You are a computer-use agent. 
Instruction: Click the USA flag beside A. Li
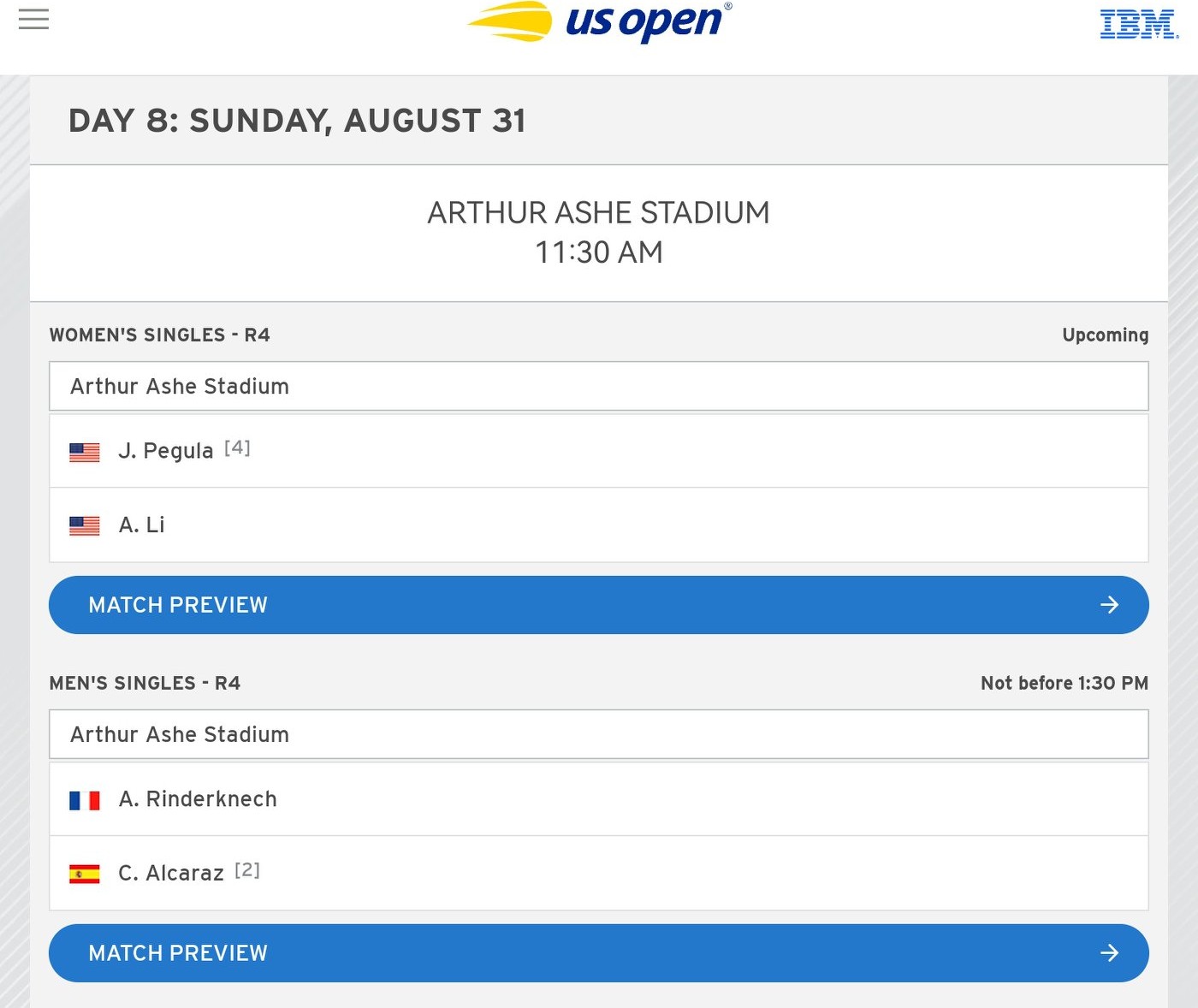point(85,525)
